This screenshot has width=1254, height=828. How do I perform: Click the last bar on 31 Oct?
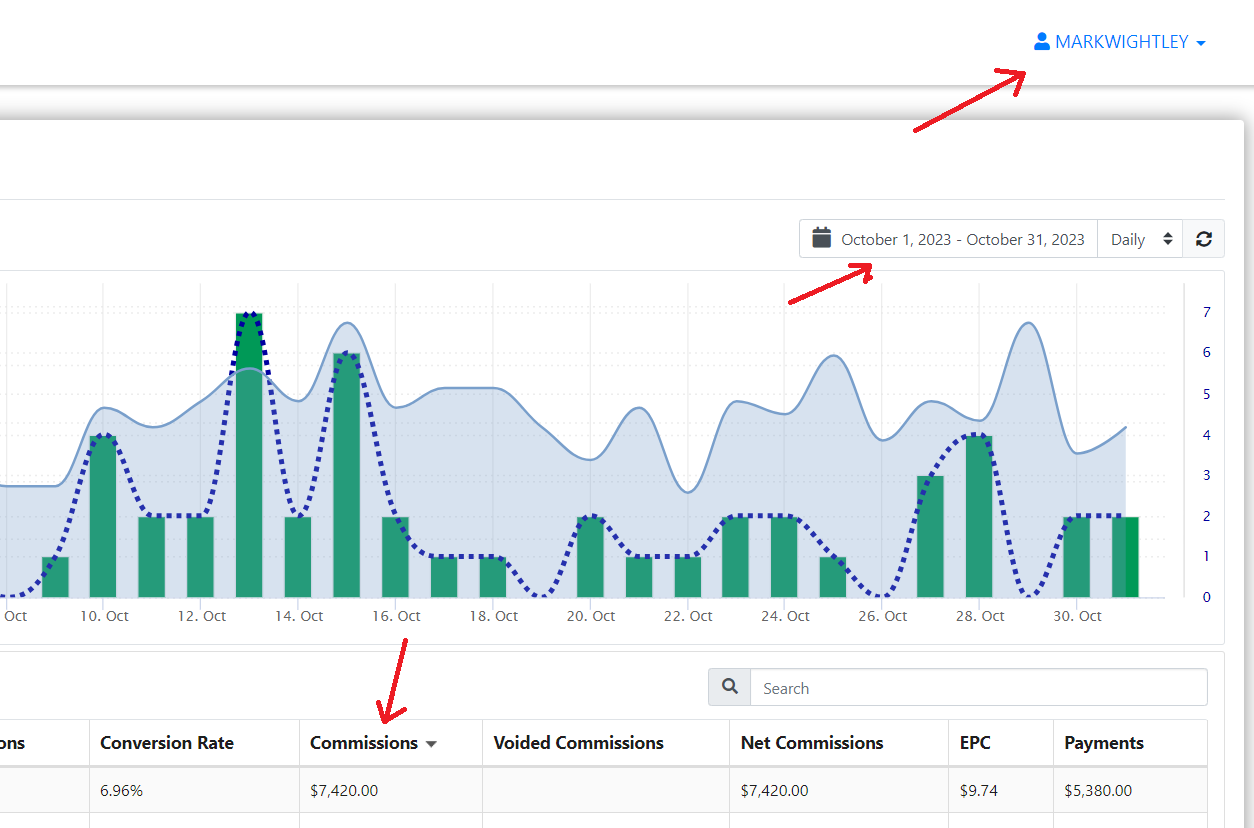(x=1125, y=558)
